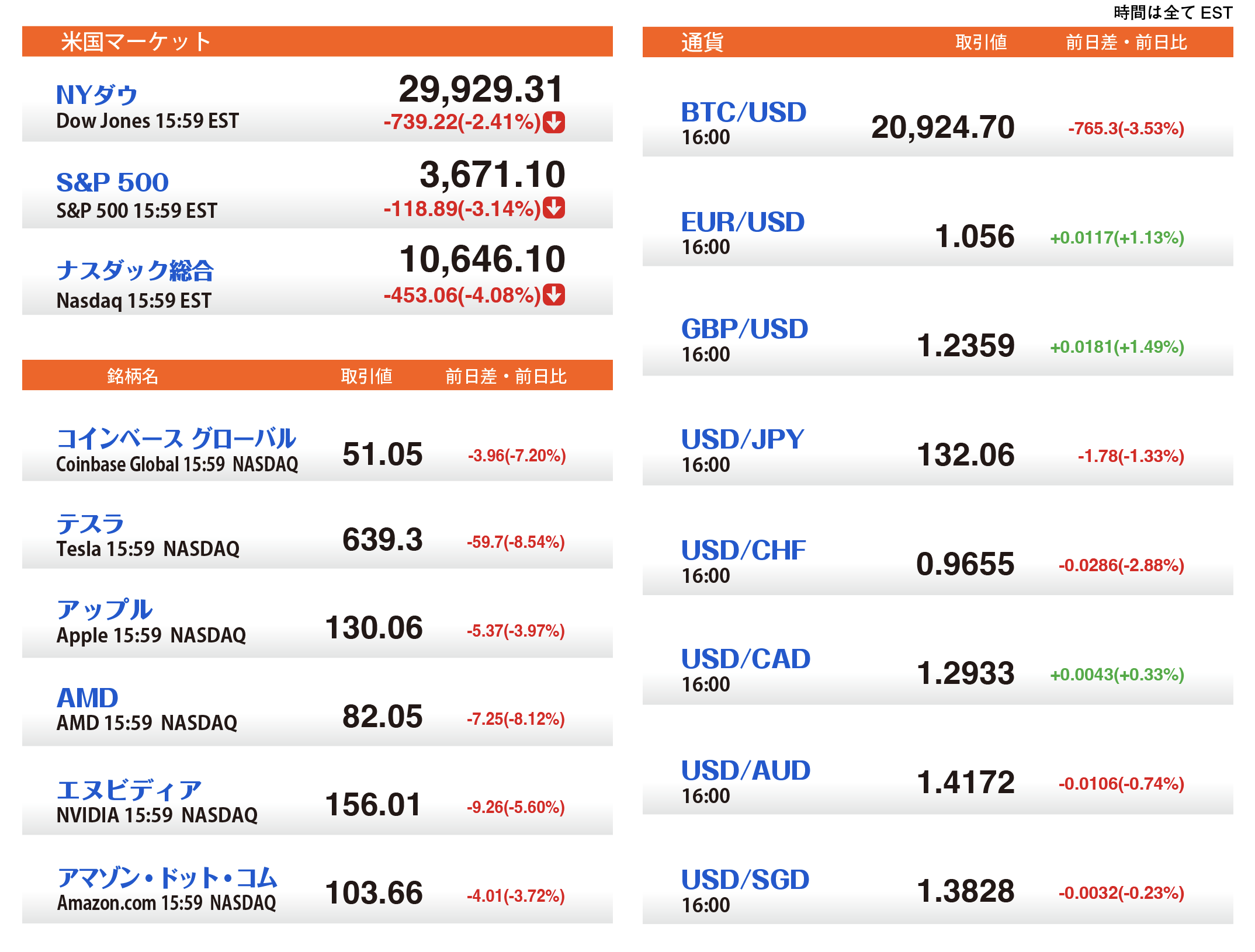
Task: Select the テスラ stock name
Action: [90, 524]
